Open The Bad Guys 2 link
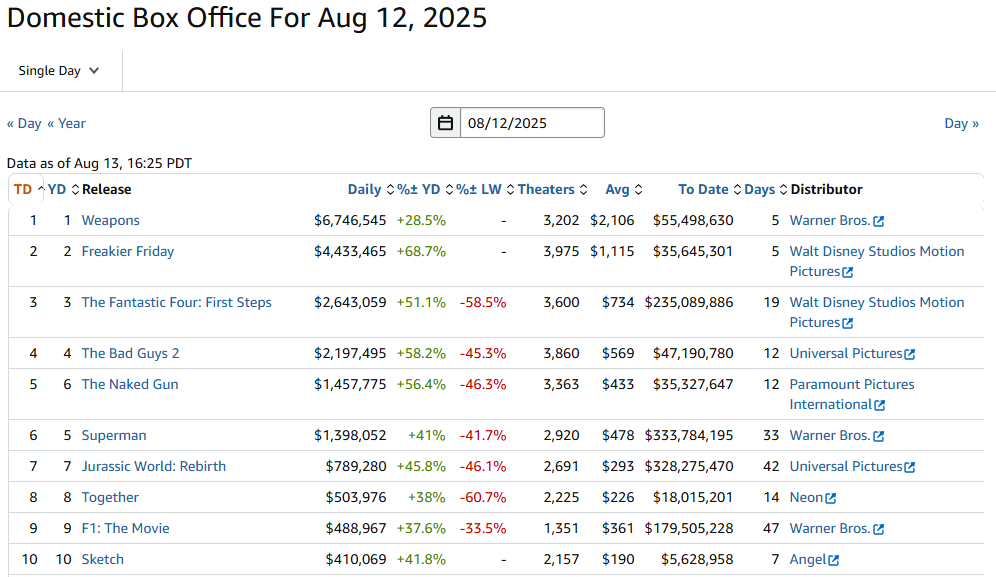996x577 pixels. [130, 353]
